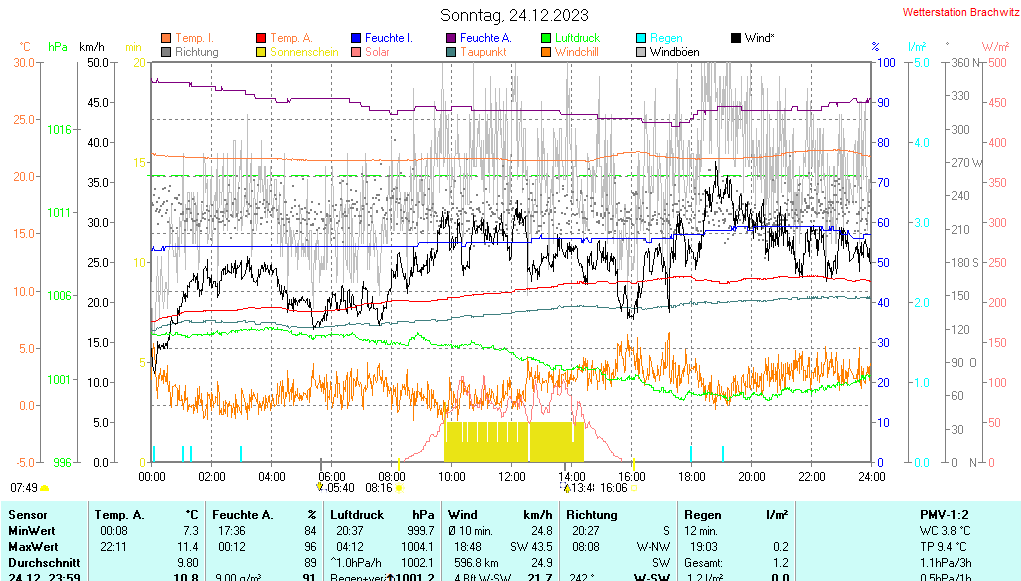Click the 12:00 time axis marker
Image resolution: width=1021 pixels, height=581 pixels.
[512, 477]
